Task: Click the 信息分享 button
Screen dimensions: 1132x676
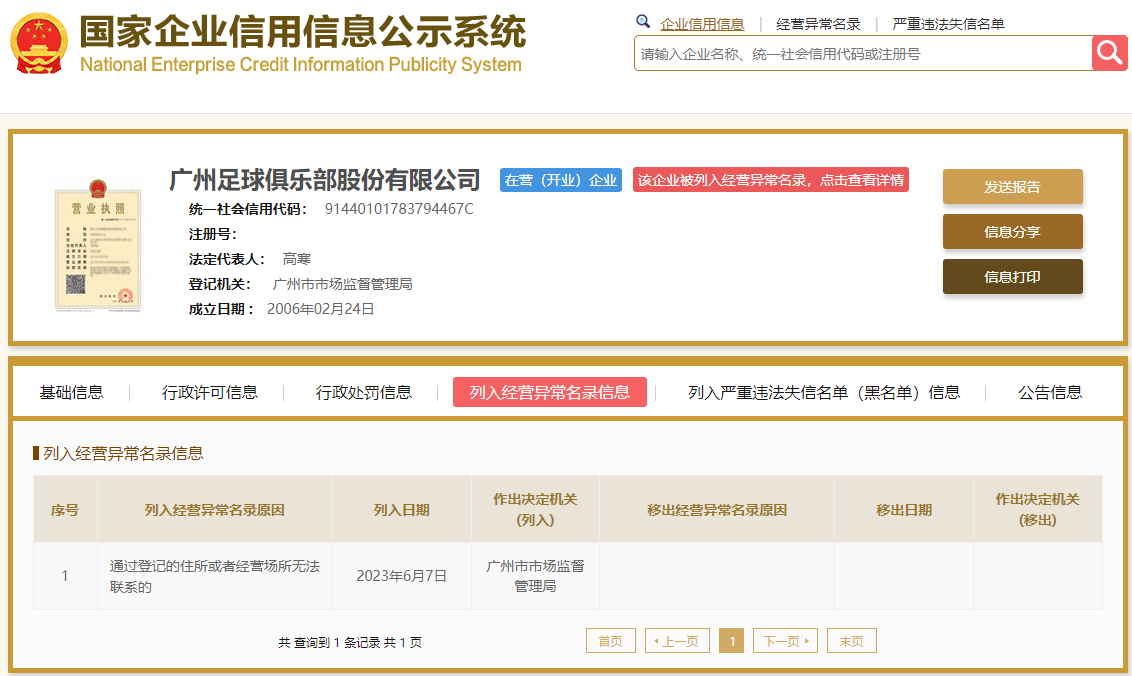Action: (x=1012, y=232)
